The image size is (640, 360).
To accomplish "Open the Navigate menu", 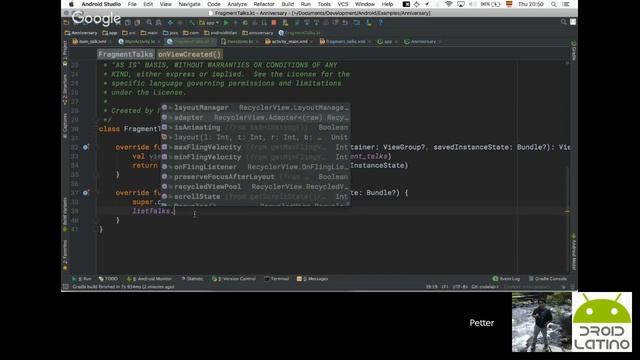I will (x=189, y=4).
